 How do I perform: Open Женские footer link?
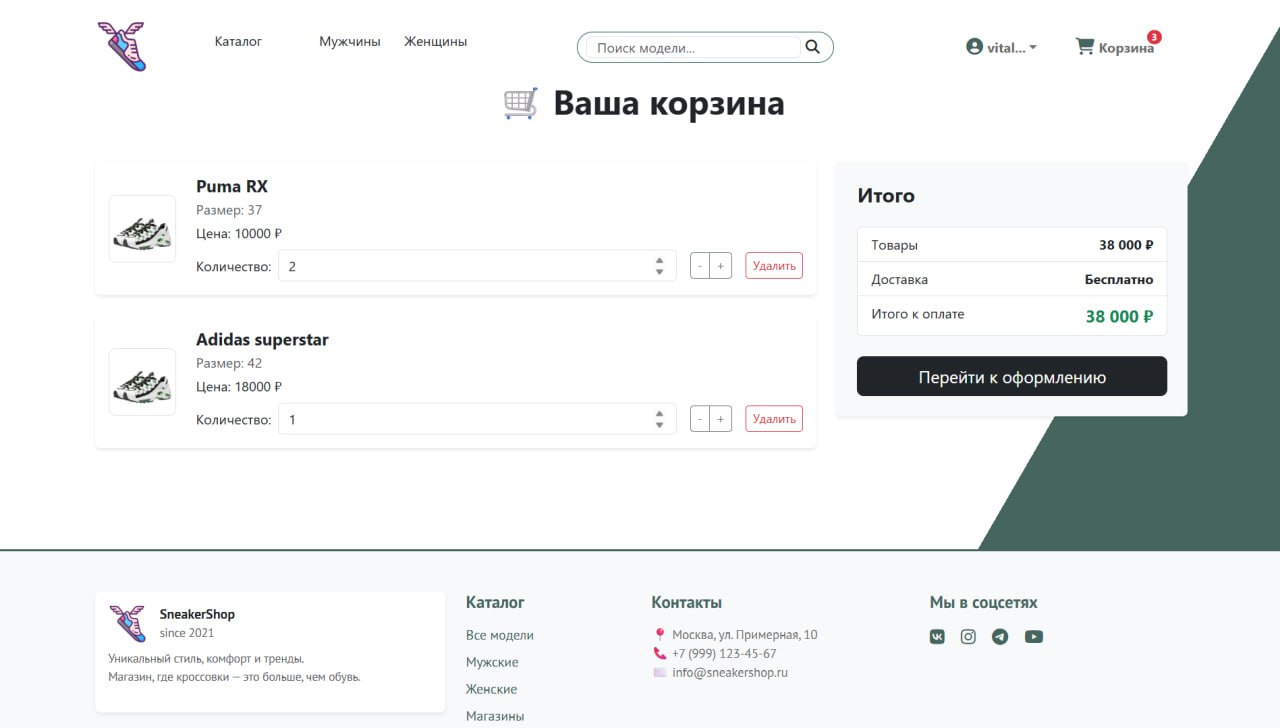point(491,689)
